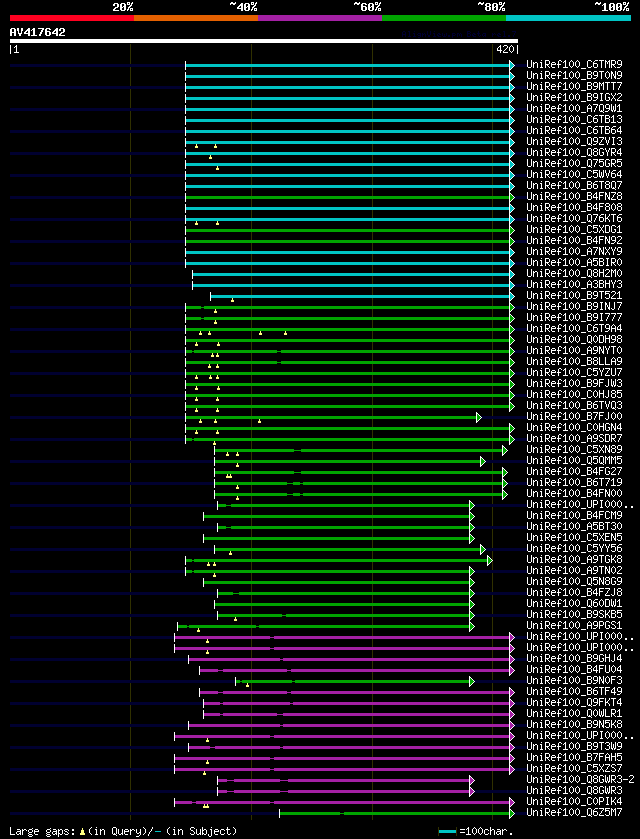Open hit UniRef100_B9T0N9
640x839 pixels.
pyautogui.click(x=574, y=75)
